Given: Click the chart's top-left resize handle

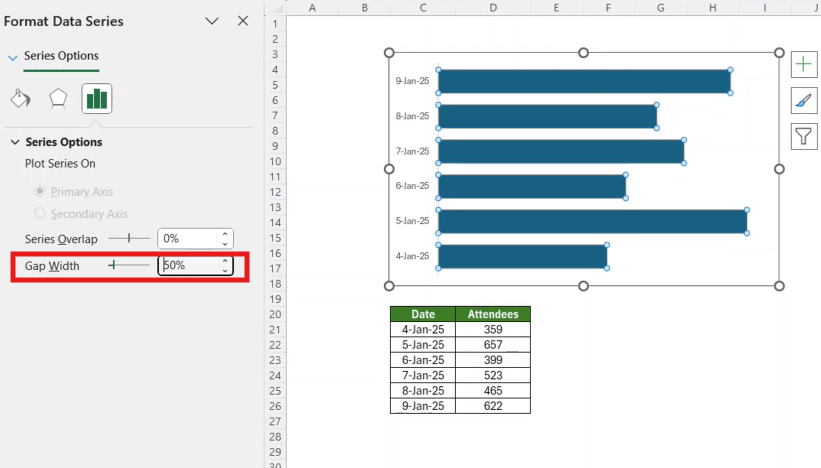Looking at the screenshot, I should [x=389, y=53].
